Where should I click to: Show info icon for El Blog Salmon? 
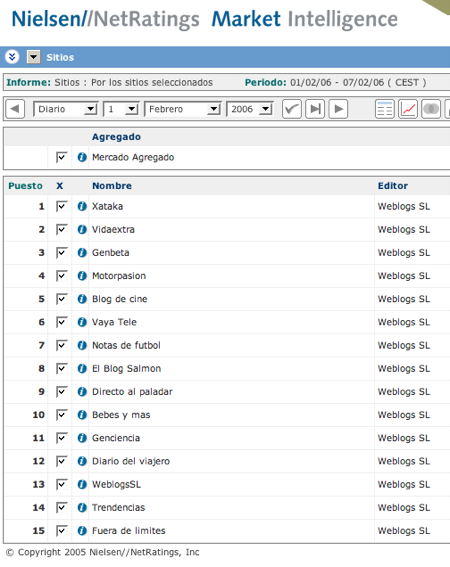point(82,368)
